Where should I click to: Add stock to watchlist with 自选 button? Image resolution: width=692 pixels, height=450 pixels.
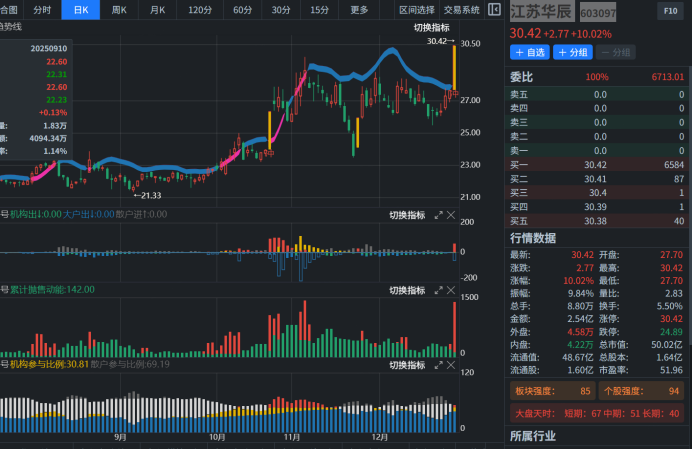click(x=529, y=52)
